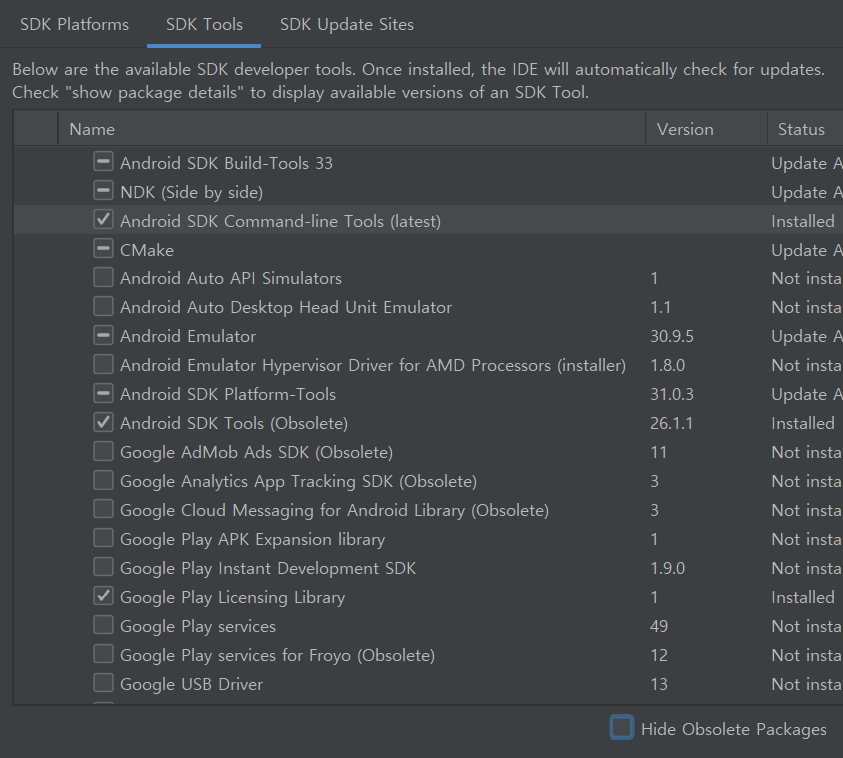Select the Android Emulator row label
Image resolution: width=843 pixels, height=758 pixels.
click(188, 337)
